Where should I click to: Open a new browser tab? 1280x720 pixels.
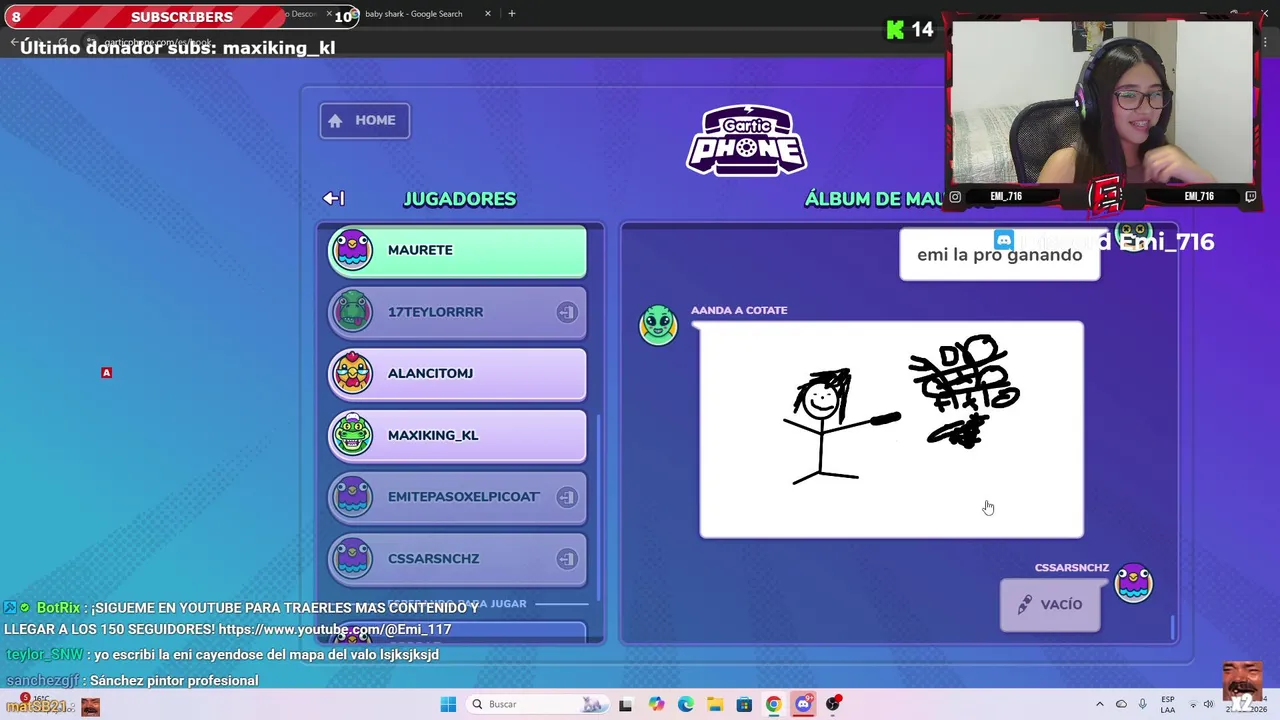click(512, 14)
